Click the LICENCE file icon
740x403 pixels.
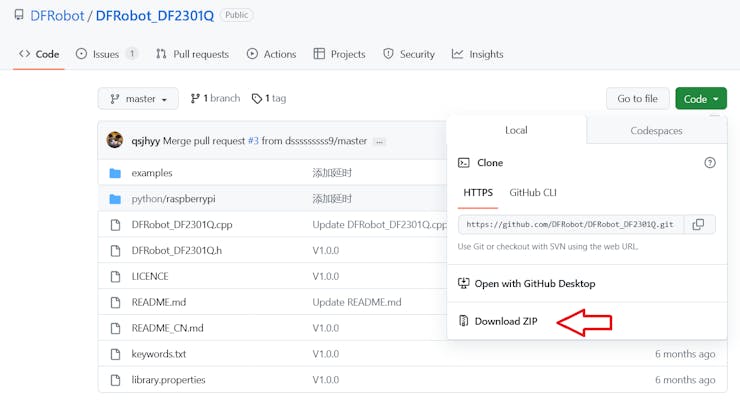[115, 276]
